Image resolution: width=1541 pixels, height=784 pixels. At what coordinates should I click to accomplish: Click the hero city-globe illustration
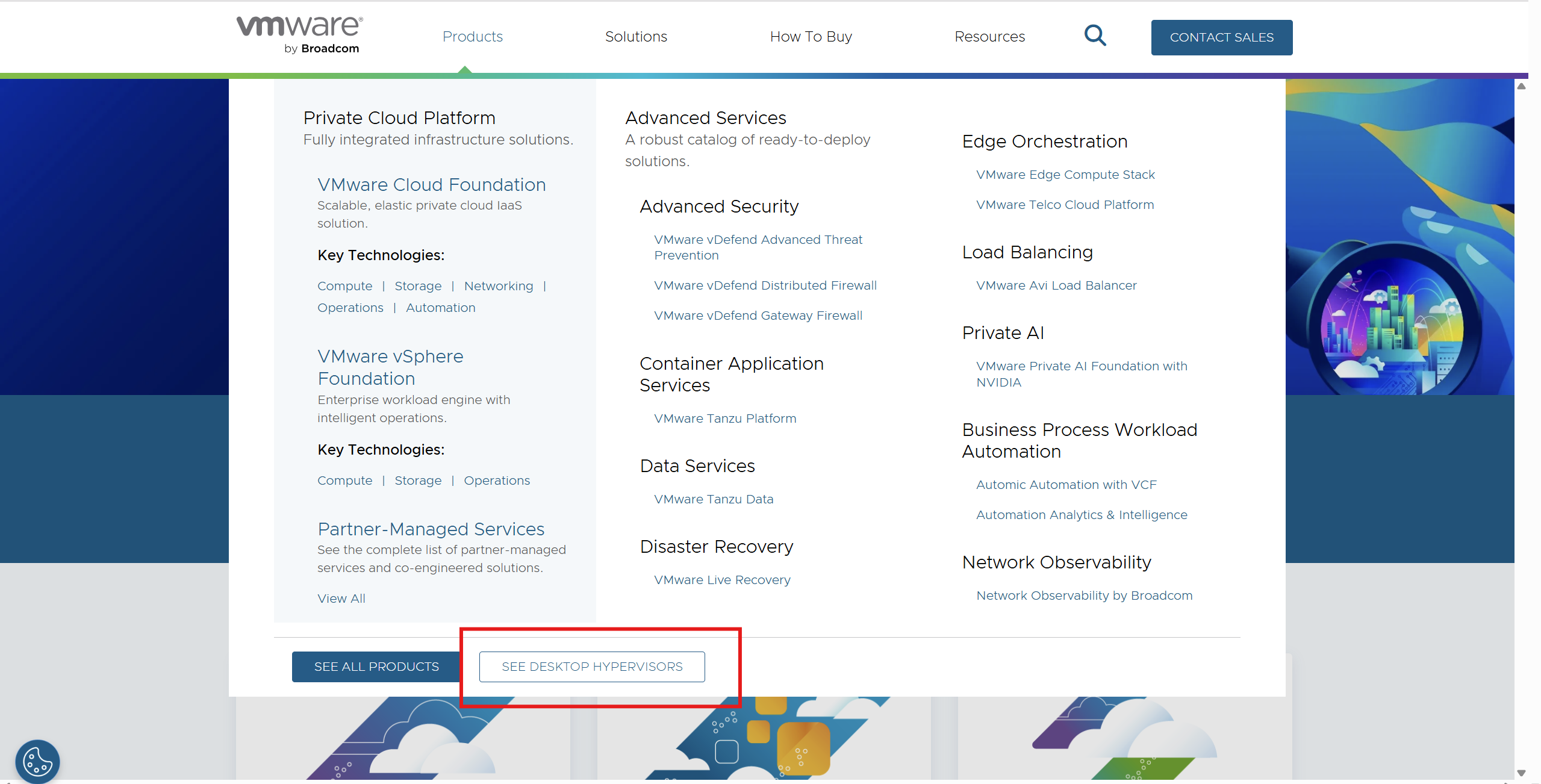pyautogui.click(x=1400, y=237)
